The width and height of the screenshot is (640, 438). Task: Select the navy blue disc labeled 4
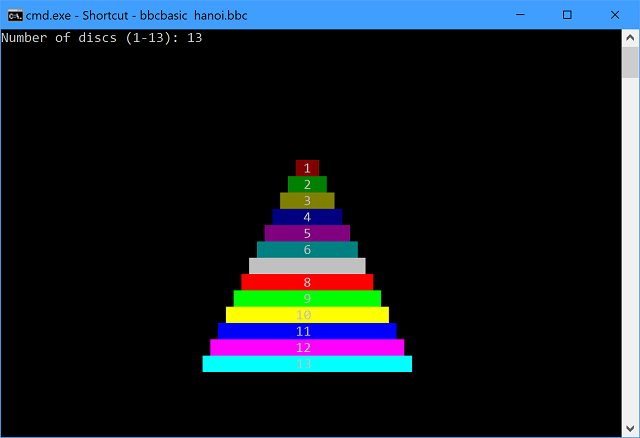[307, 217]
